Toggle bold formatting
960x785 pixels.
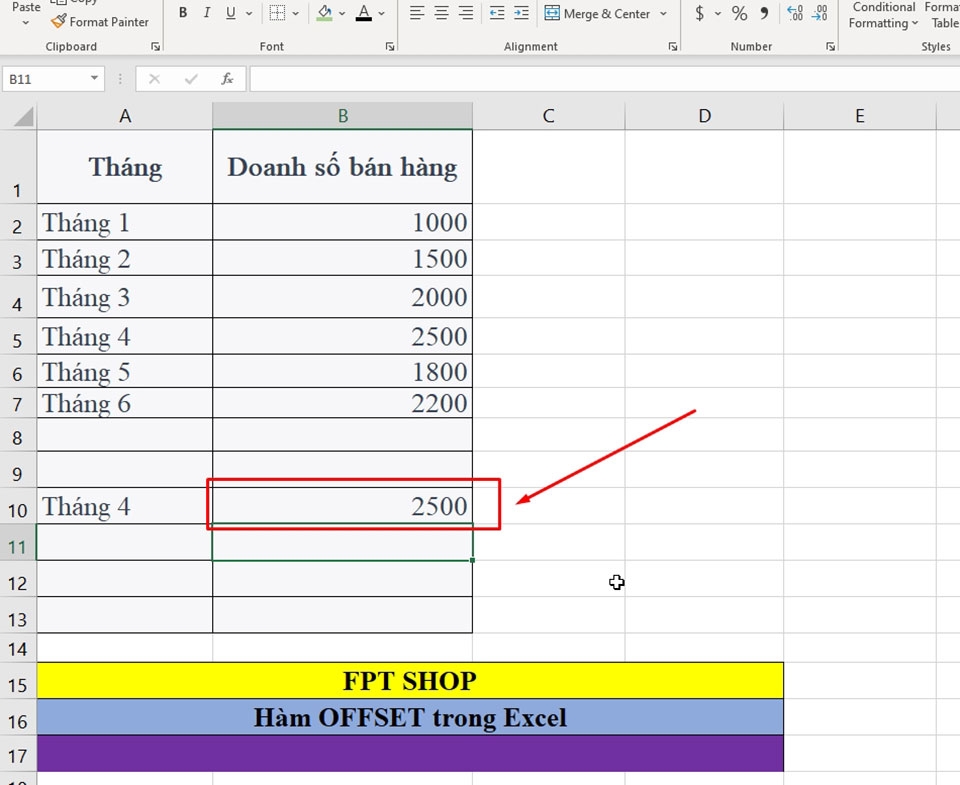click(182, 13)
